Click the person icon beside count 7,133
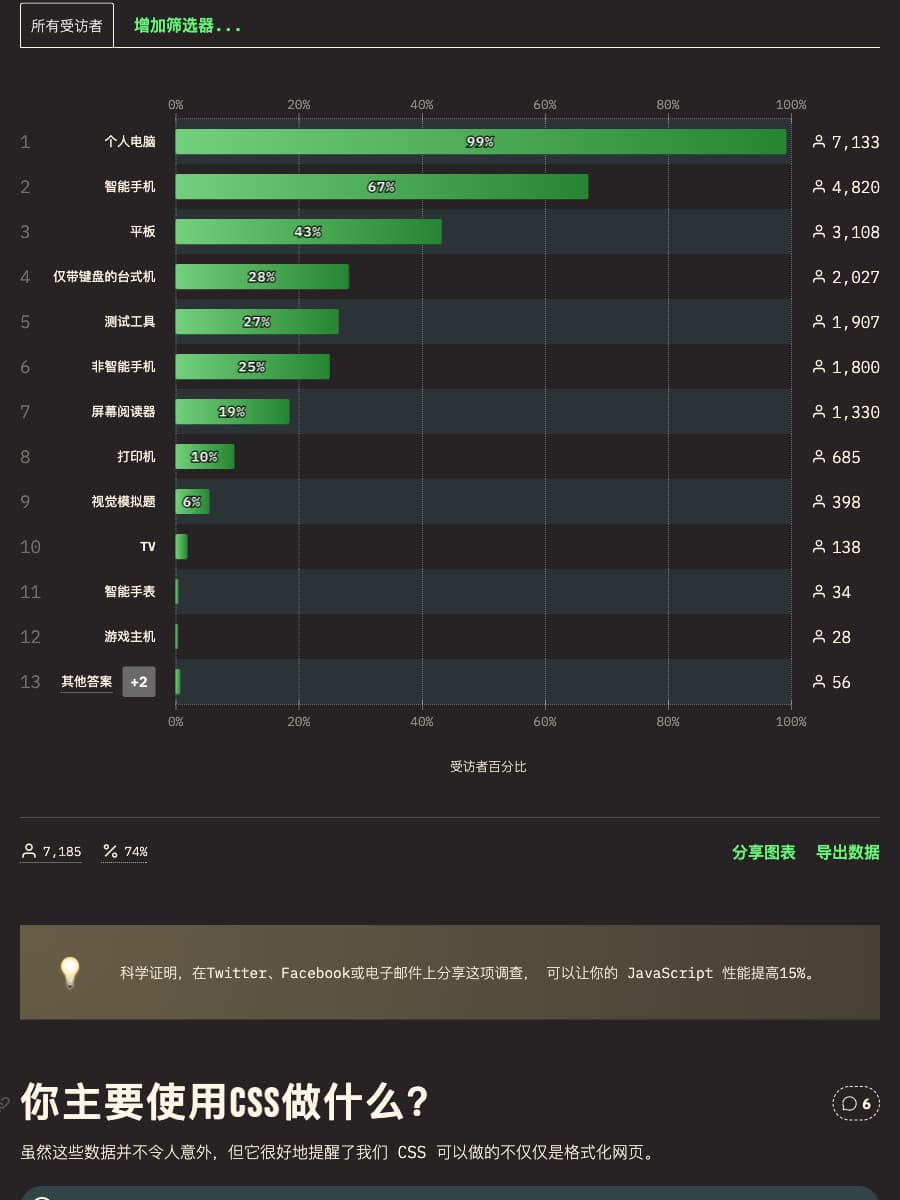900x1200 pixels. pos(818,142)
